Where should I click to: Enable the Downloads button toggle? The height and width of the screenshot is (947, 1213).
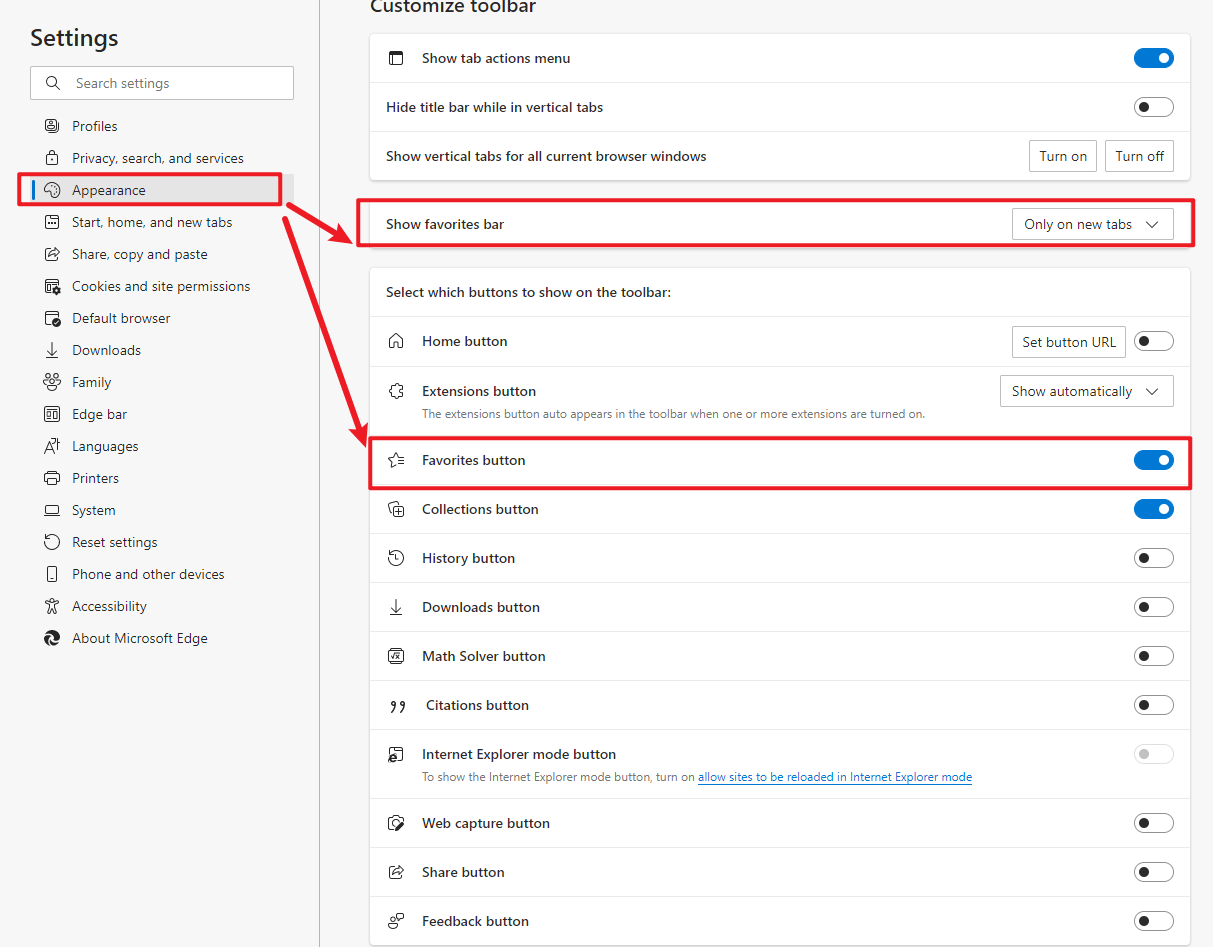click(x=1154, y=607)
